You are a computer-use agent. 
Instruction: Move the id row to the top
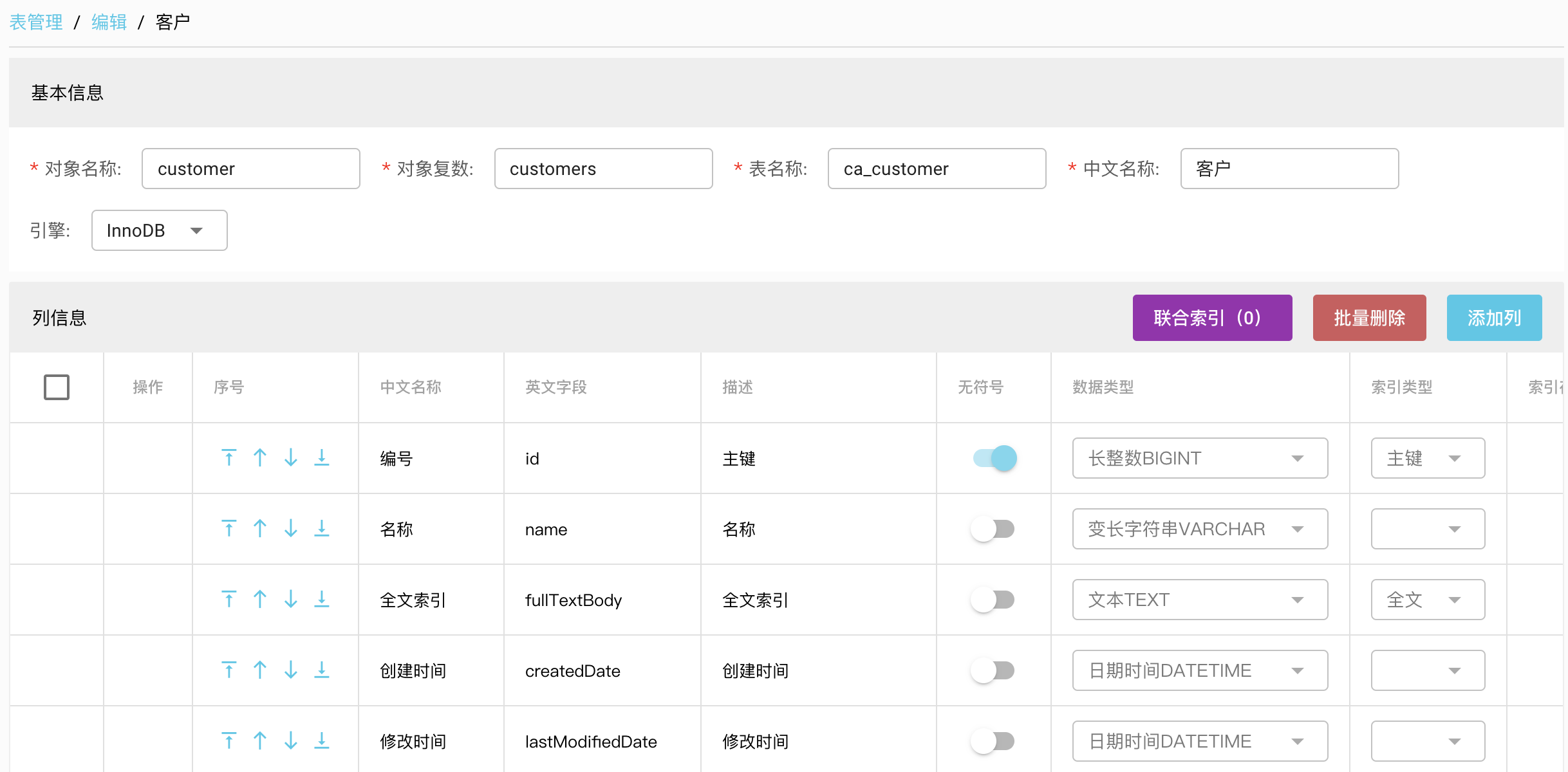point(229,458)
